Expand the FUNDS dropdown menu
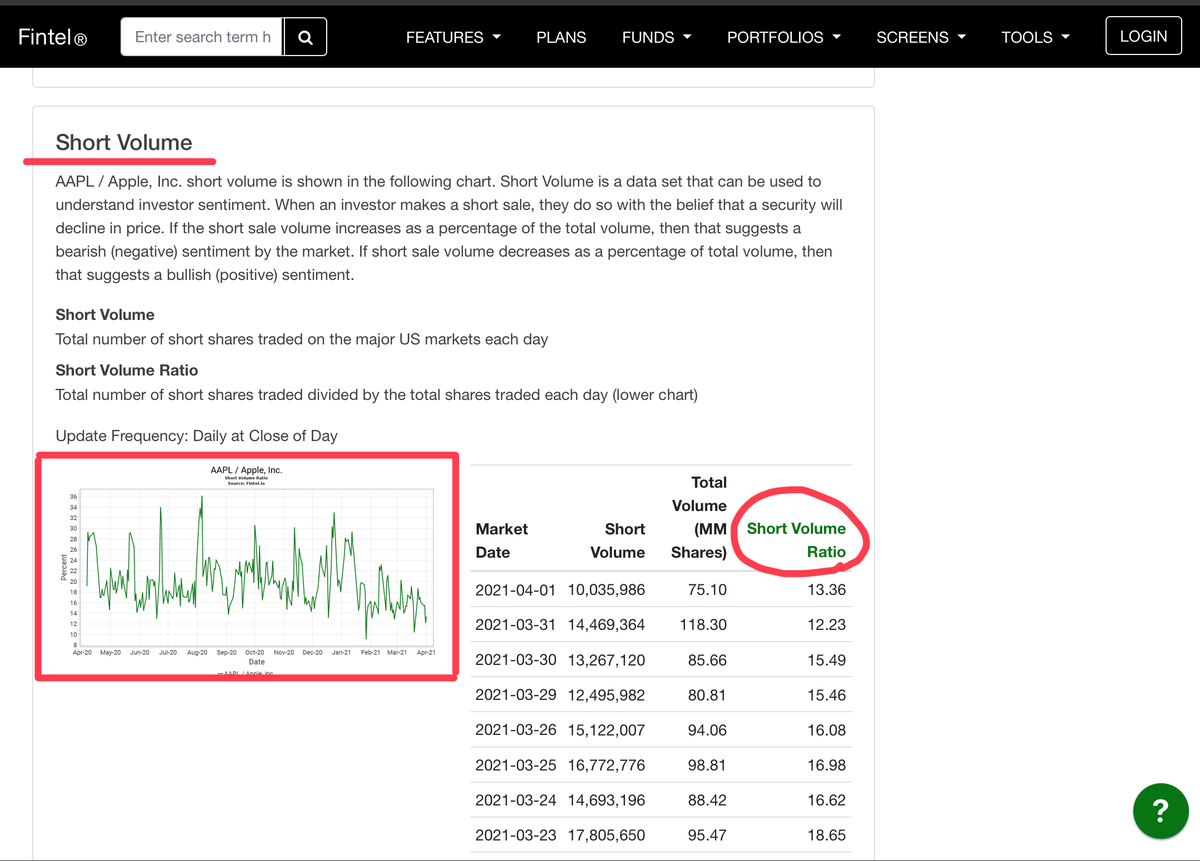This screenshot has height=861, width=1200. click(x=656, y=37)
